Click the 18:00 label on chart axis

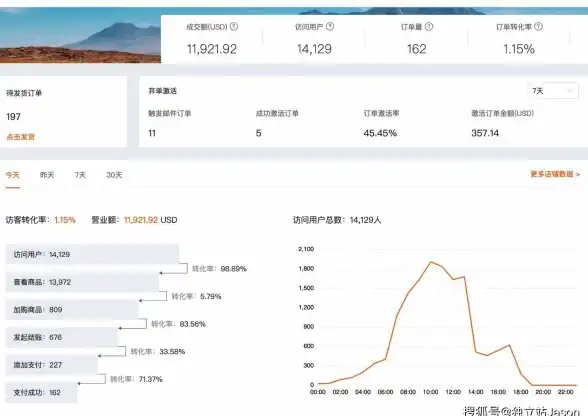(520, 392)
